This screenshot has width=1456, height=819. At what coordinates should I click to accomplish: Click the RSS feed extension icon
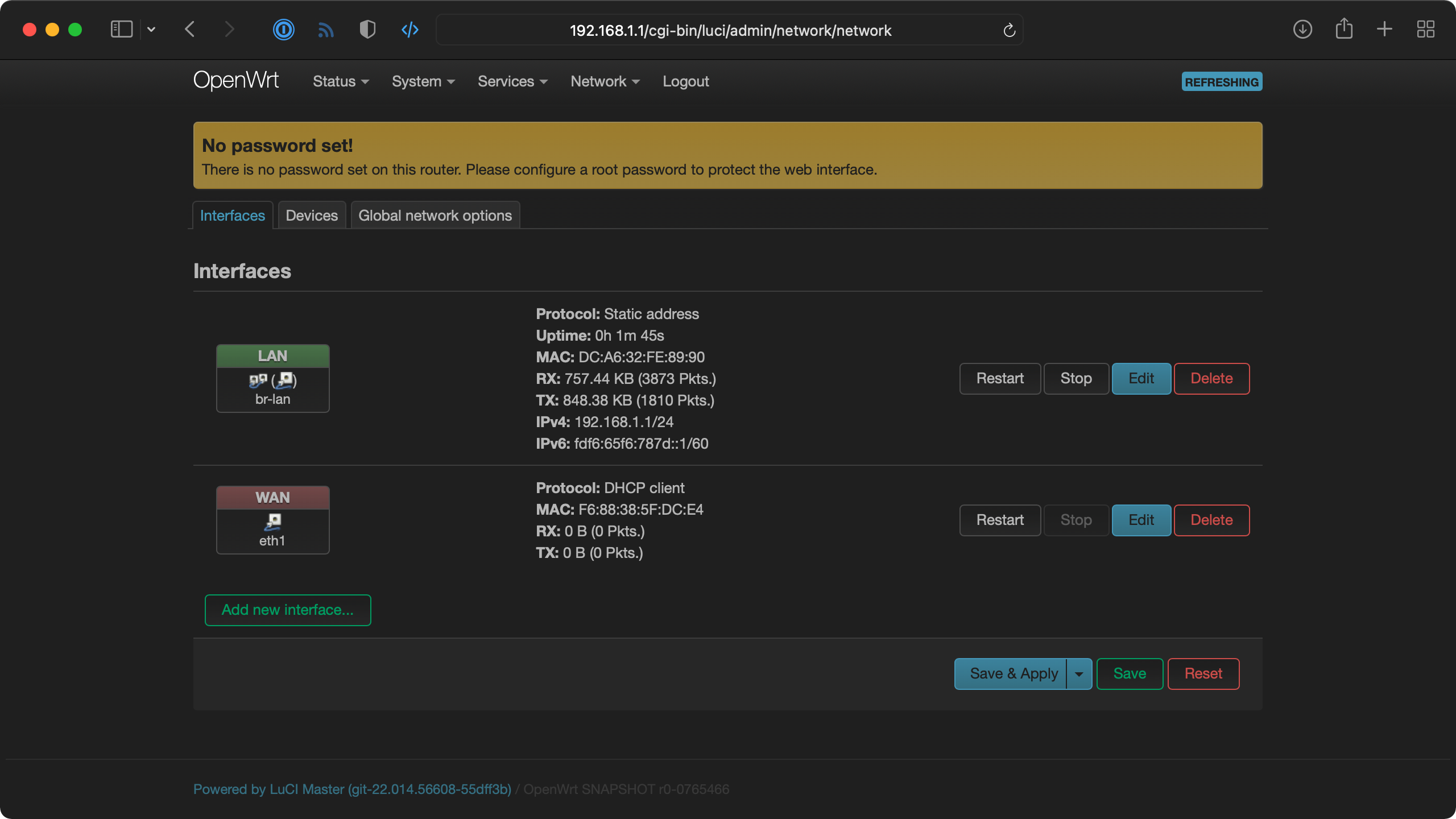326,30
